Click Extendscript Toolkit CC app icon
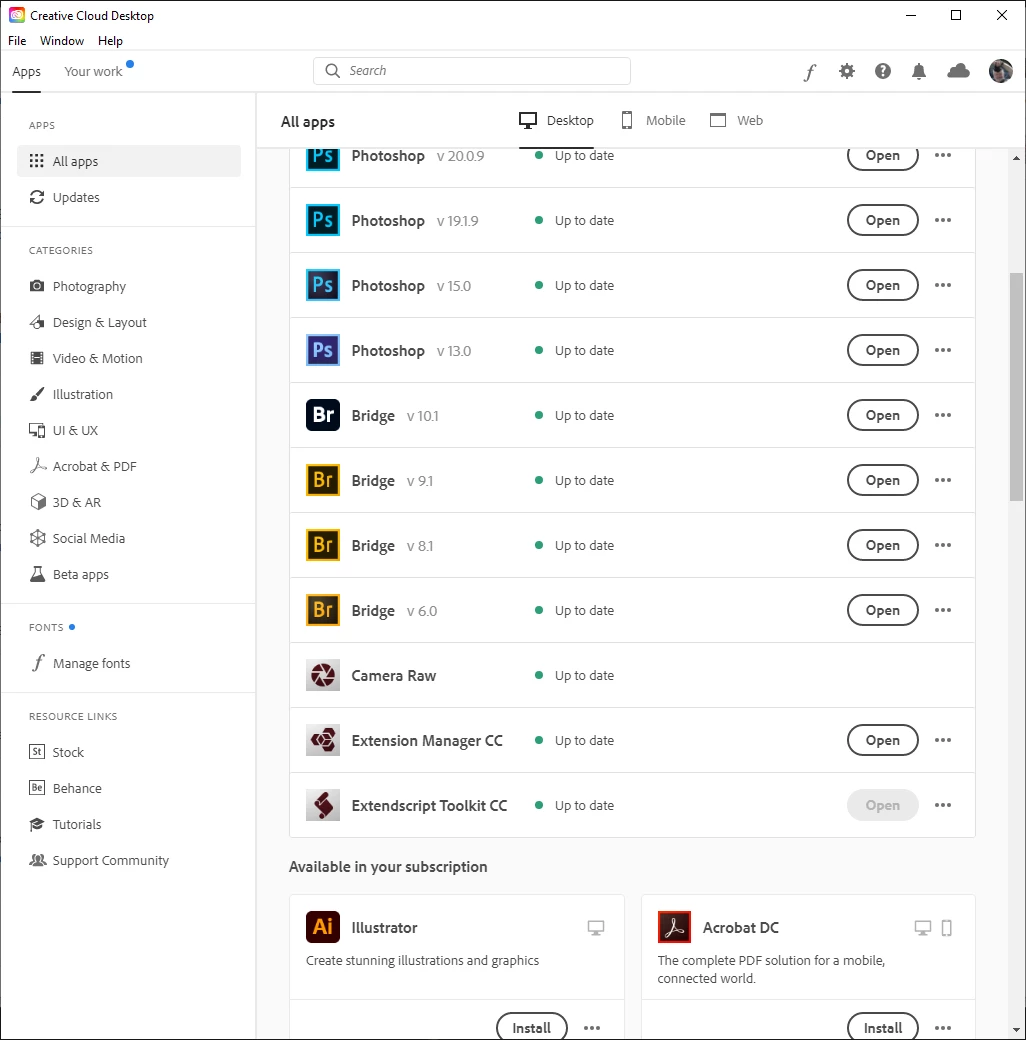The width and height of the screenshot is (1026, 1040). click(323, 805)
